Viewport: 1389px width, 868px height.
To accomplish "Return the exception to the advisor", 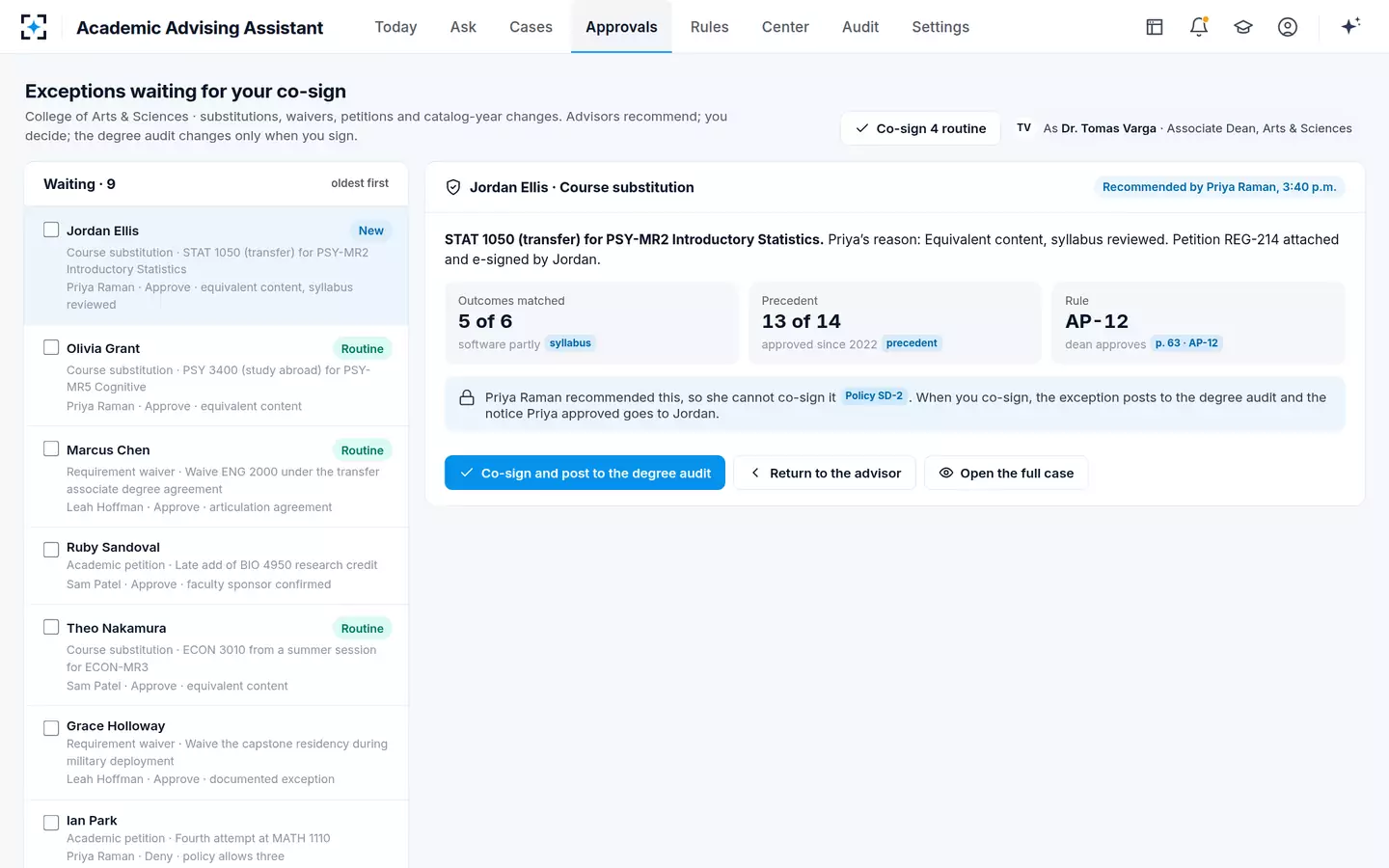I will pos(825,473).
